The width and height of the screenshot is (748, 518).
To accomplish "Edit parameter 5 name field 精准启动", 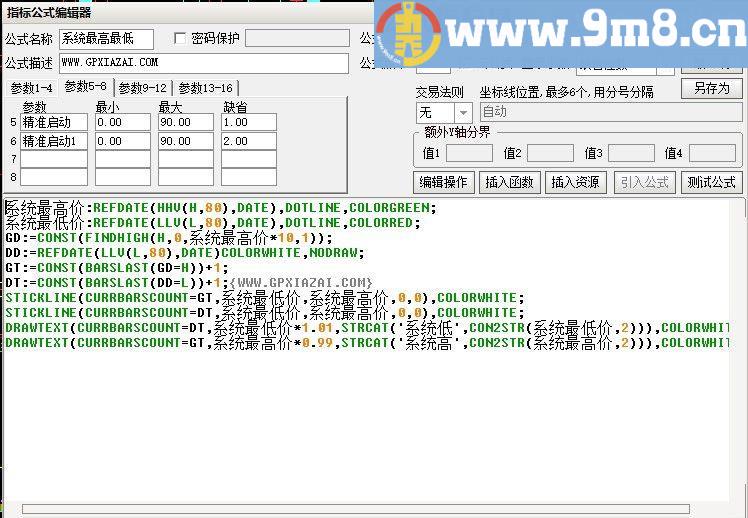I will click(x=54, y=123).
